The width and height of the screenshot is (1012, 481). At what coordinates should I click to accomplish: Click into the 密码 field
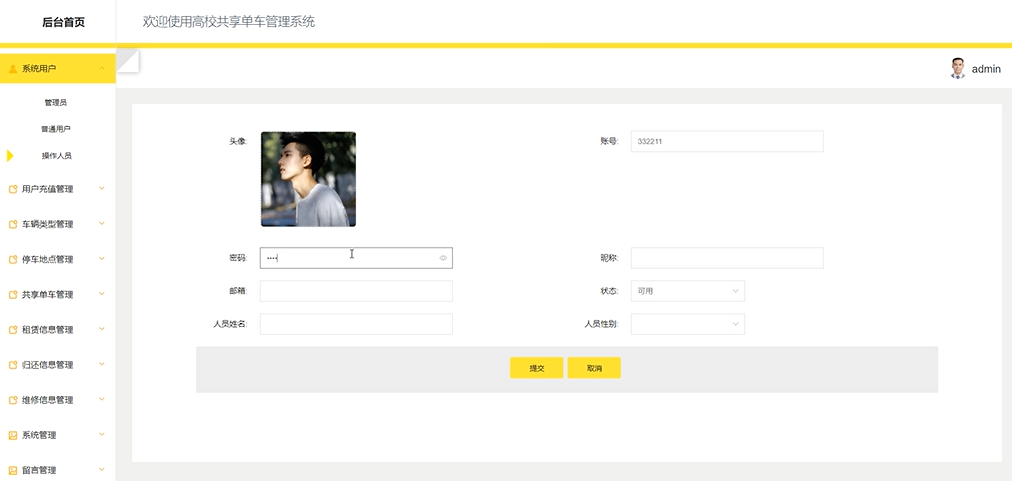pyautogui.click(x=356, y=258)
